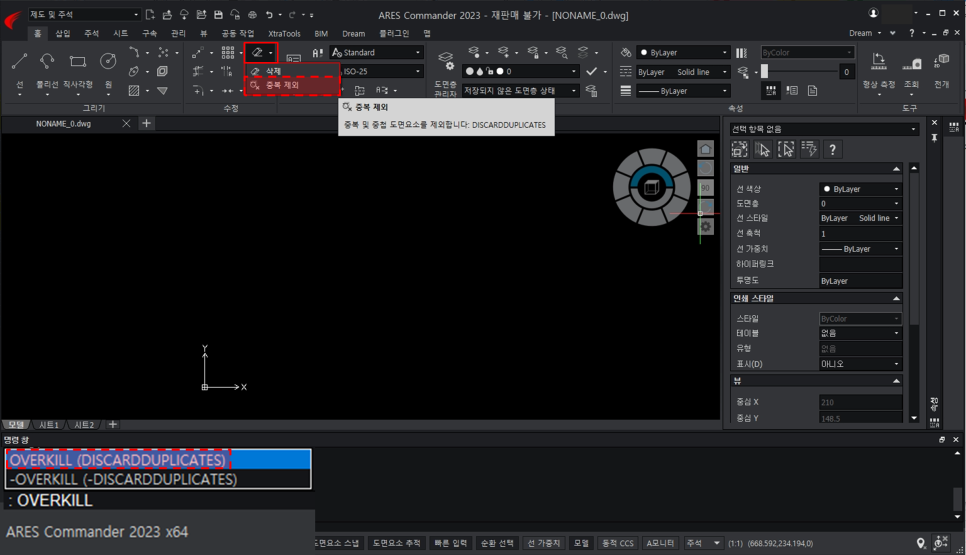Choose 삭제 (Delete) from the dropdown menu

(293, 71)
